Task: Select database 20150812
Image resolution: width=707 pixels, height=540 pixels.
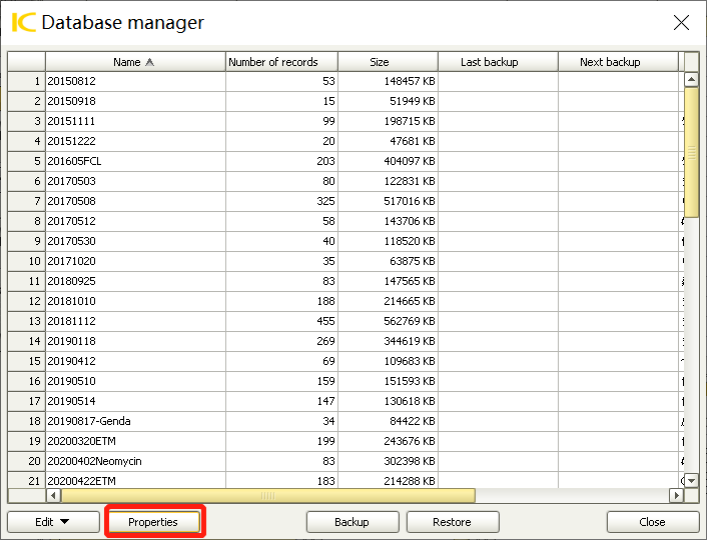Action: point(135,81)
